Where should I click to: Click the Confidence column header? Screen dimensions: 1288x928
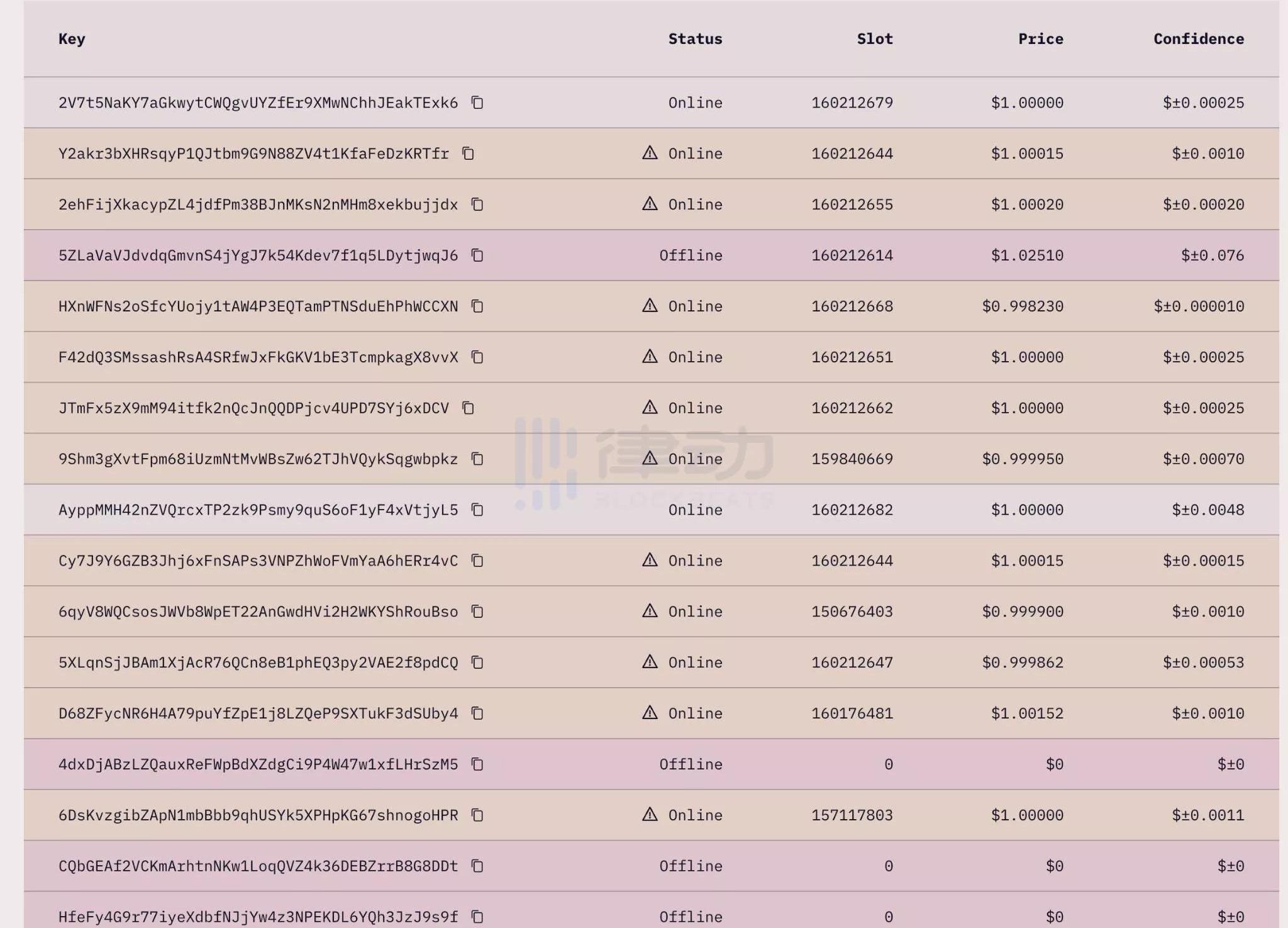pyautogui.click(x=1198, y=39)
